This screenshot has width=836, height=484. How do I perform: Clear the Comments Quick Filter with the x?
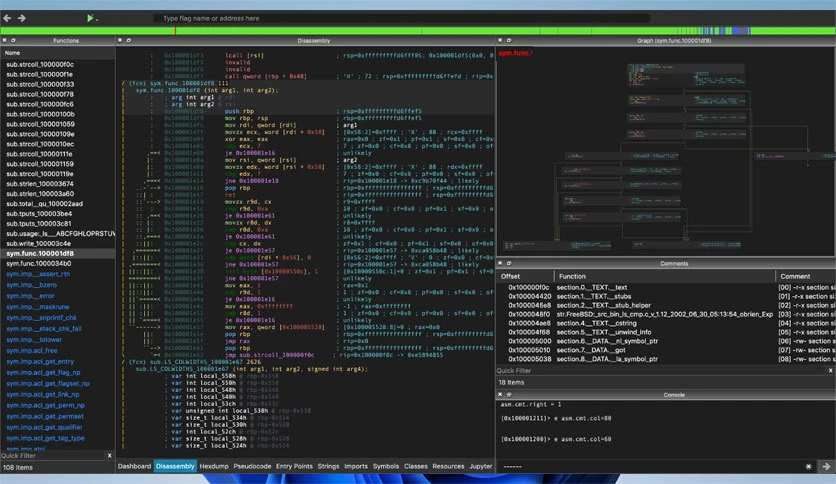point(830,370)
